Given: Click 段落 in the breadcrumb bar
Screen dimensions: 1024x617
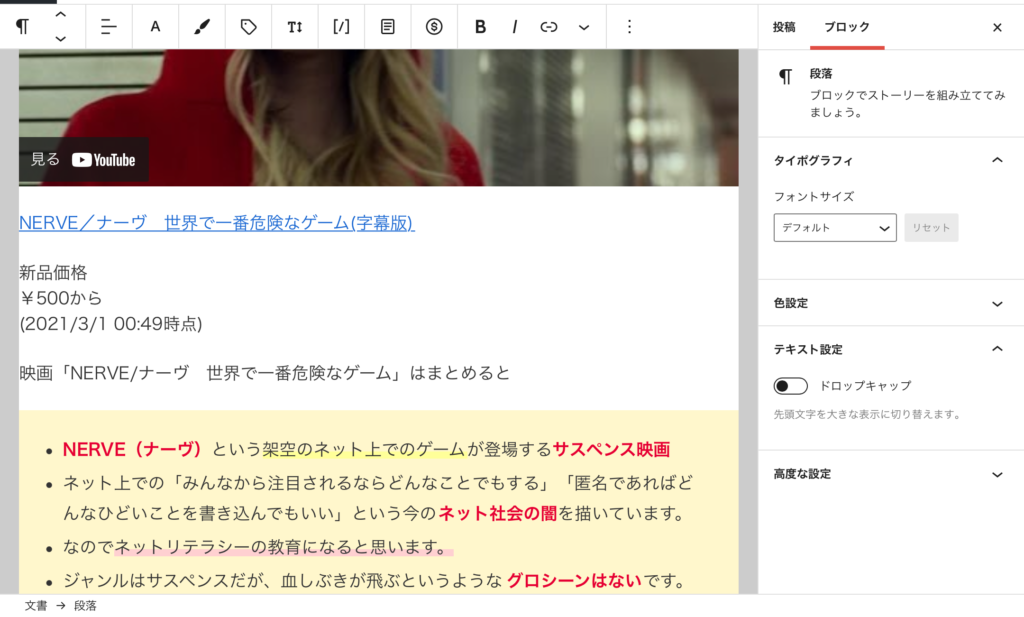Looking at the screenshot, I should [x=85, y=606].
